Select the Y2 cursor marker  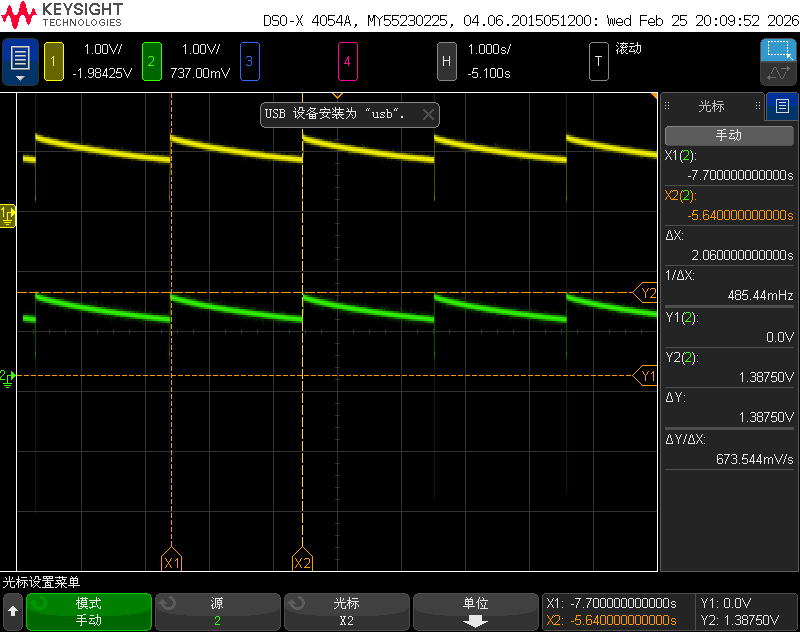pos(645,293)
